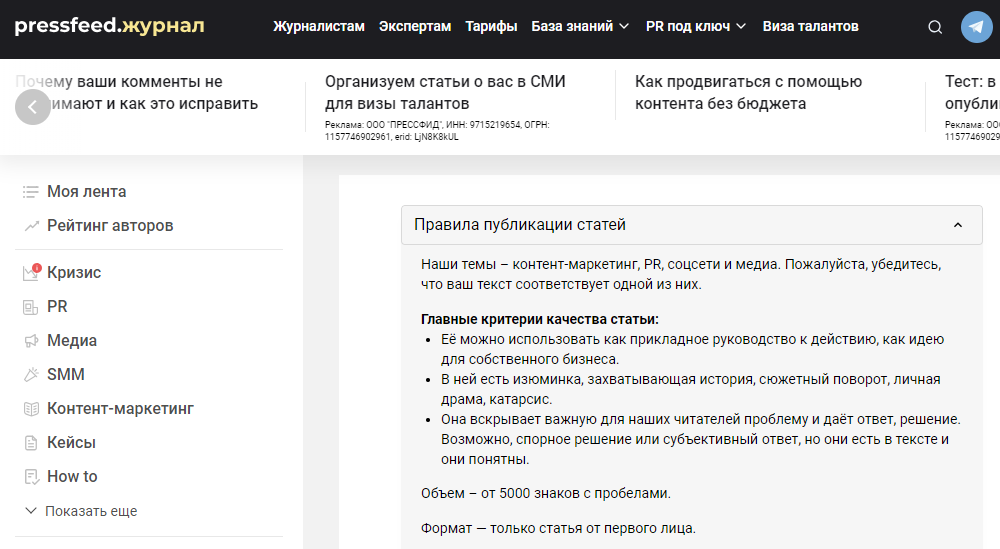Expand sidebar with Показать еще
1000x549 pixels.
coord(81,511)
